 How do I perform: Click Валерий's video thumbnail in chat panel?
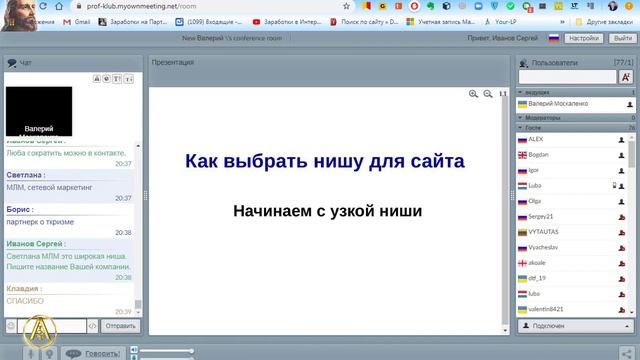(39, 111)
